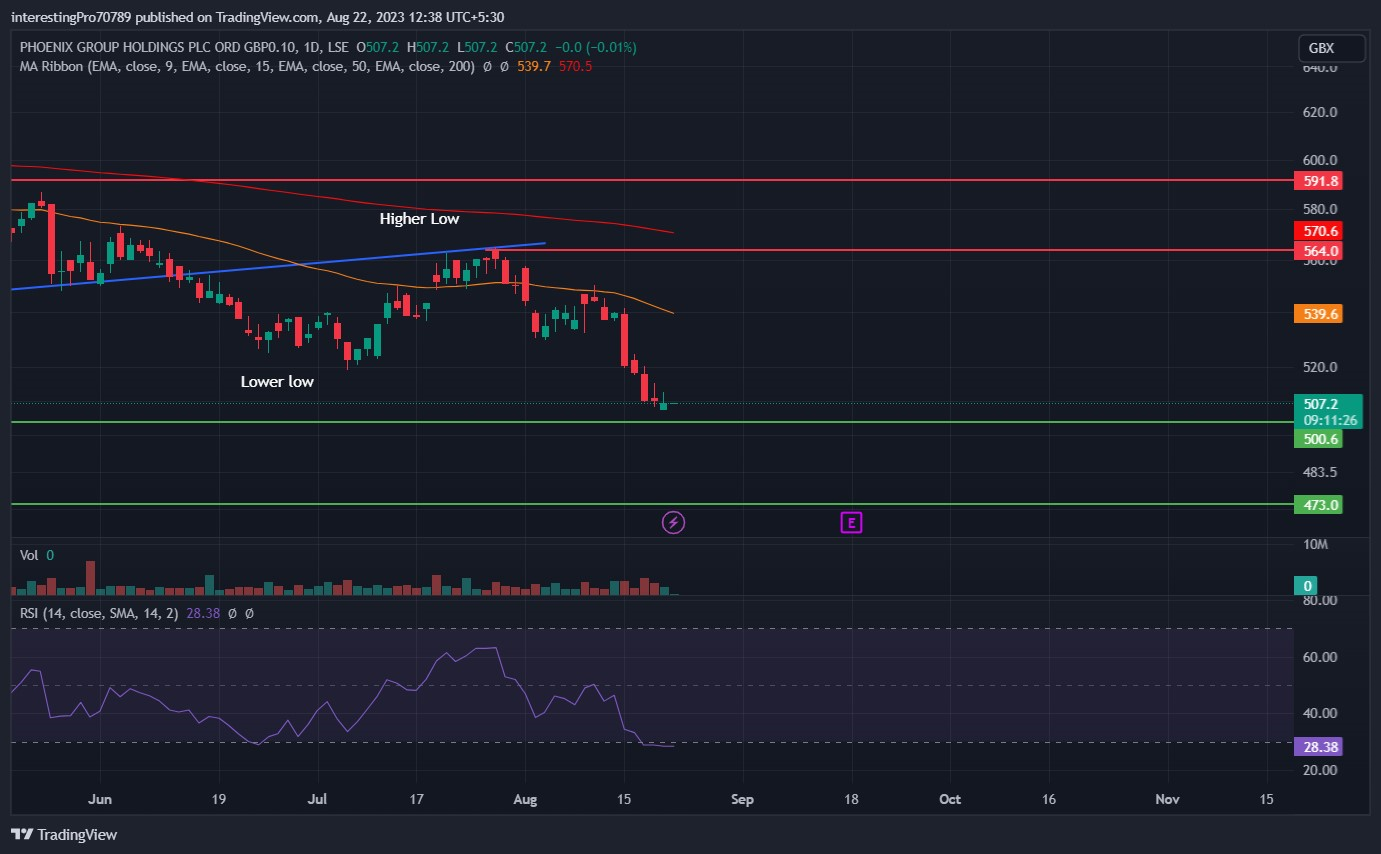The width and height of the screenshot is (1381, 854).
Task: Click the RSI 28.38 legend value
Action: pyautogui.click(x=204, y=613)
